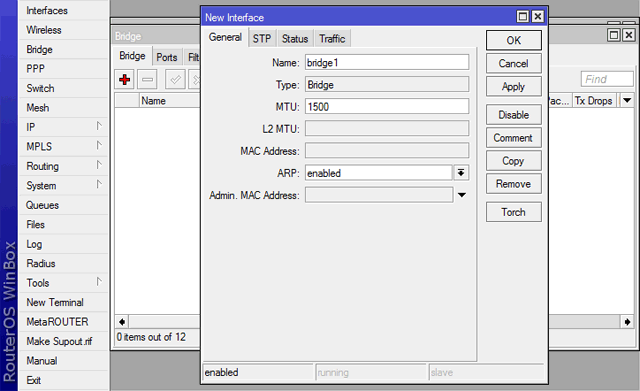Image resolution: width=640 pixels, height=391 pixels.
Task: Open column chooser dropdown beside Tx Drops
Action: [627, 100]
